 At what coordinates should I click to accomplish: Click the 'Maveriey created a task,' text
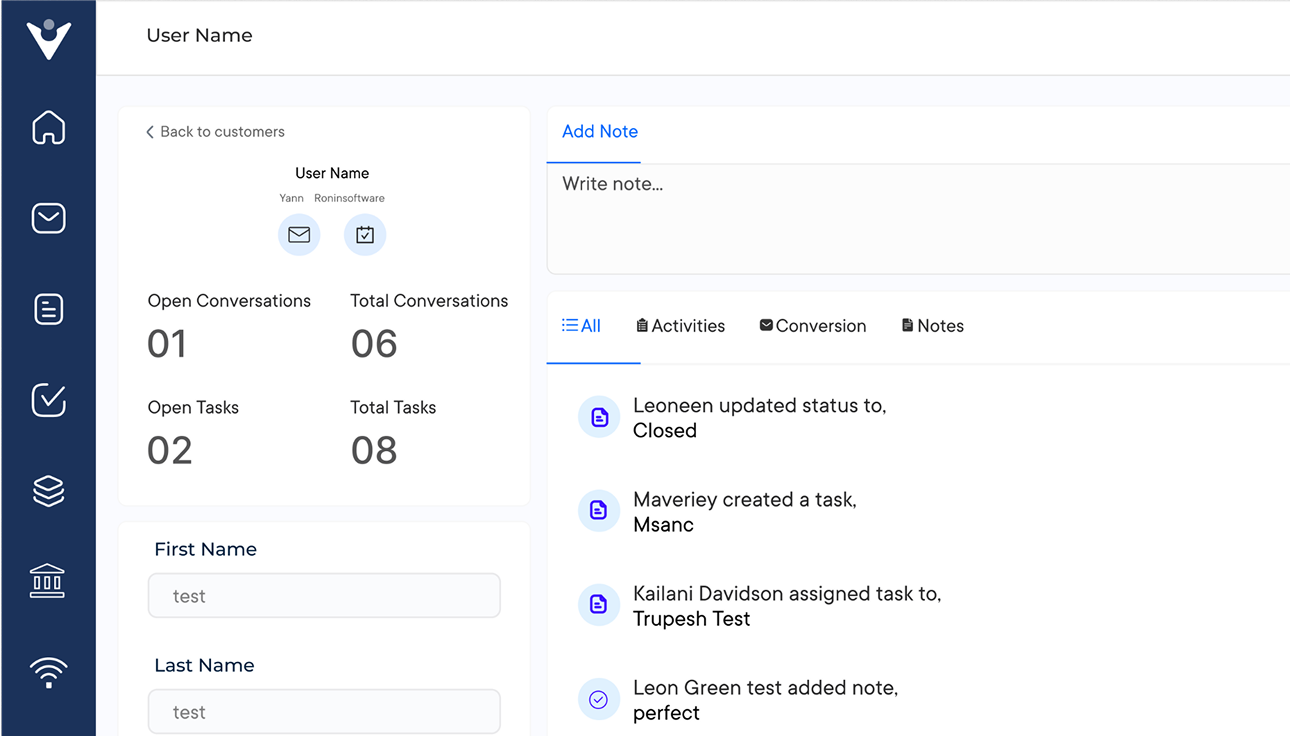(x=745, y=499)
